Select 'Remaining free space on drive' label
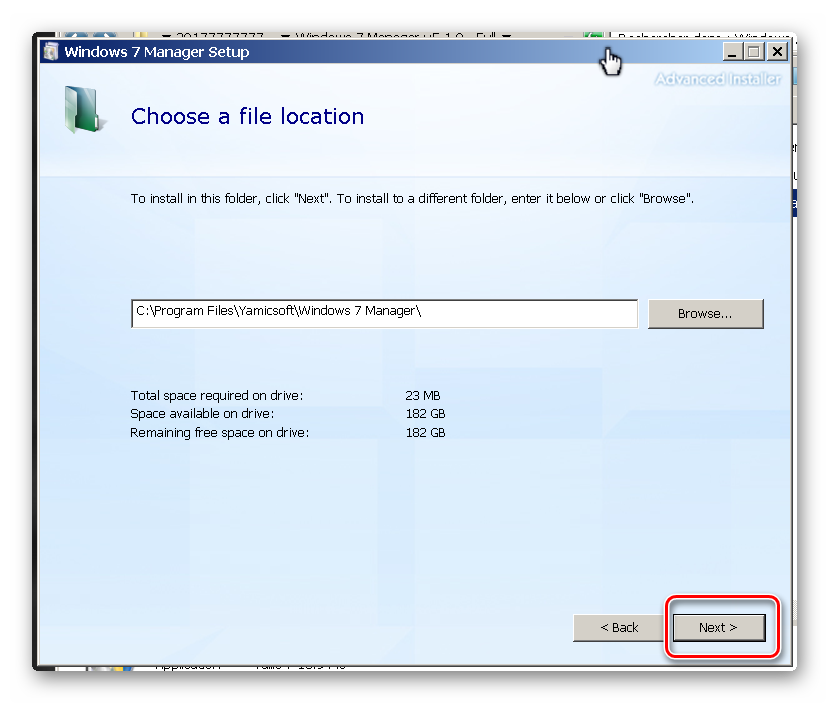The image size is (830, 704). coord(219,432)
